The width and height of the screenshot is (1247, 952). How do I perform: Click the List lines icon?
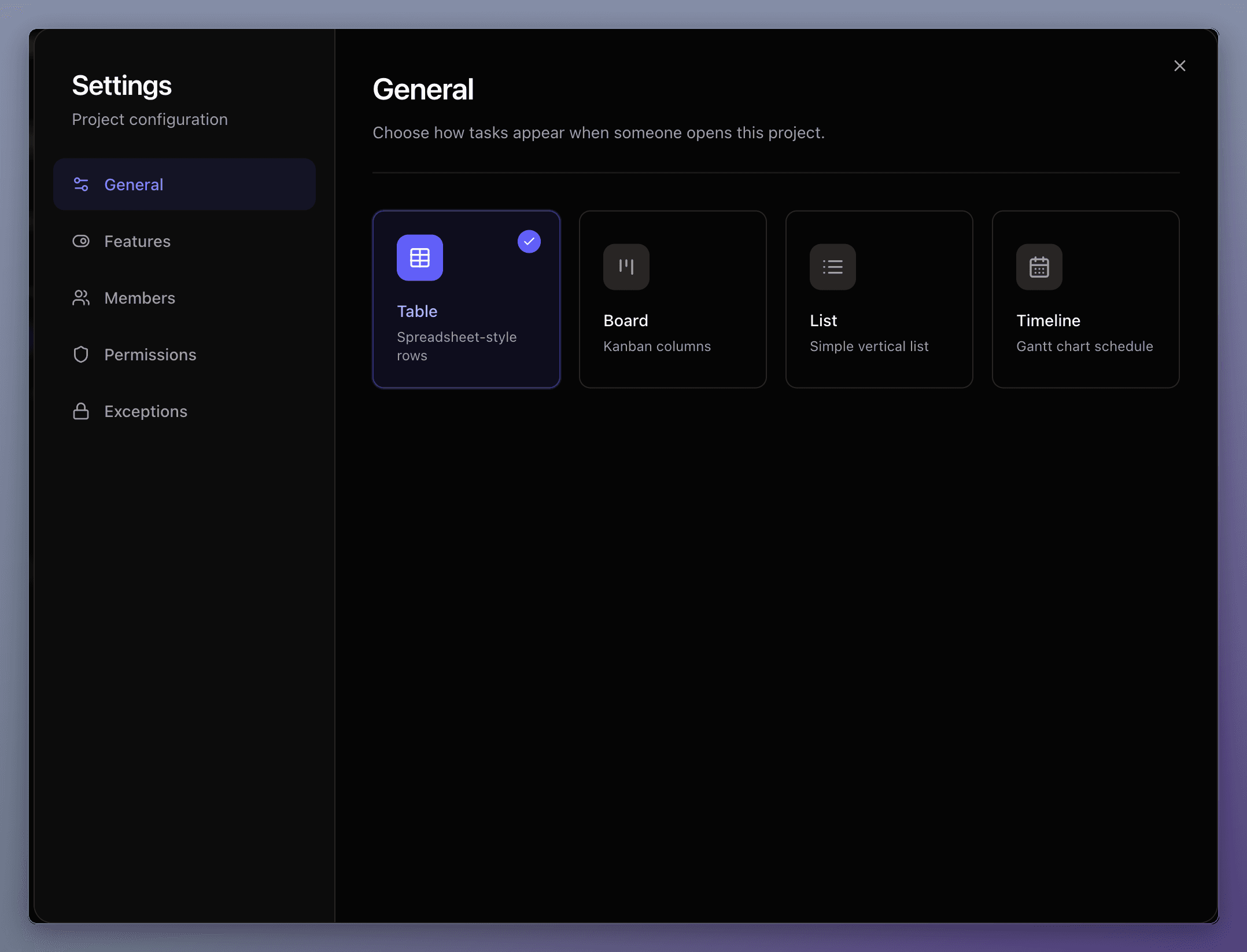833,267
